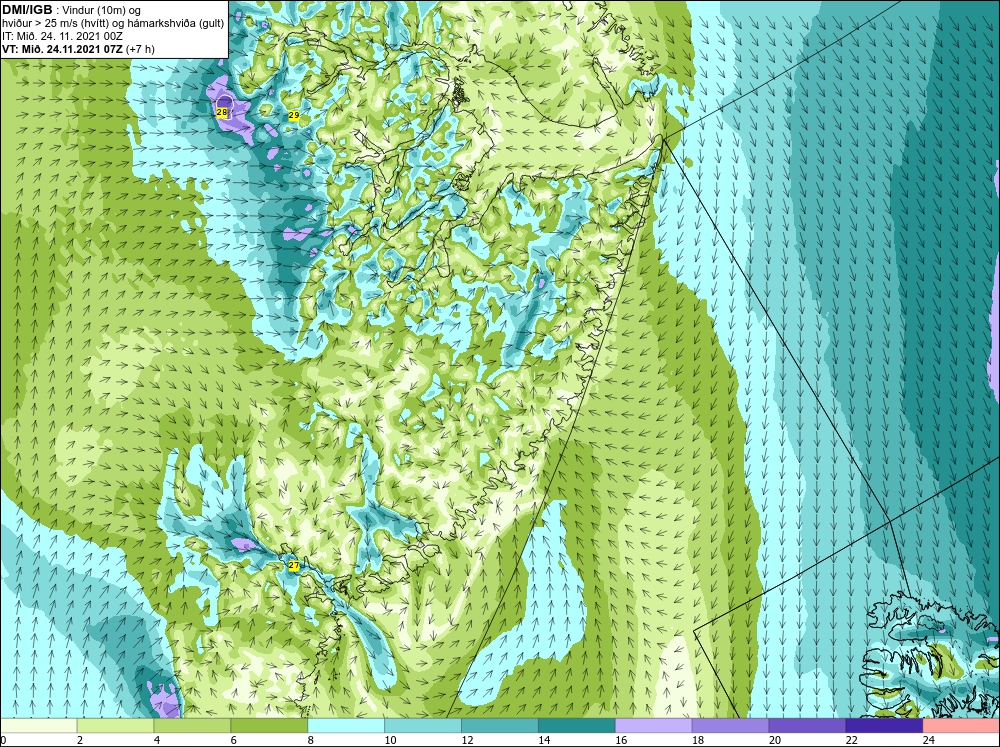Click the yellow gust marker labeled 28
The width and height of the screenshot is (1000, 747).
point(222,112)
